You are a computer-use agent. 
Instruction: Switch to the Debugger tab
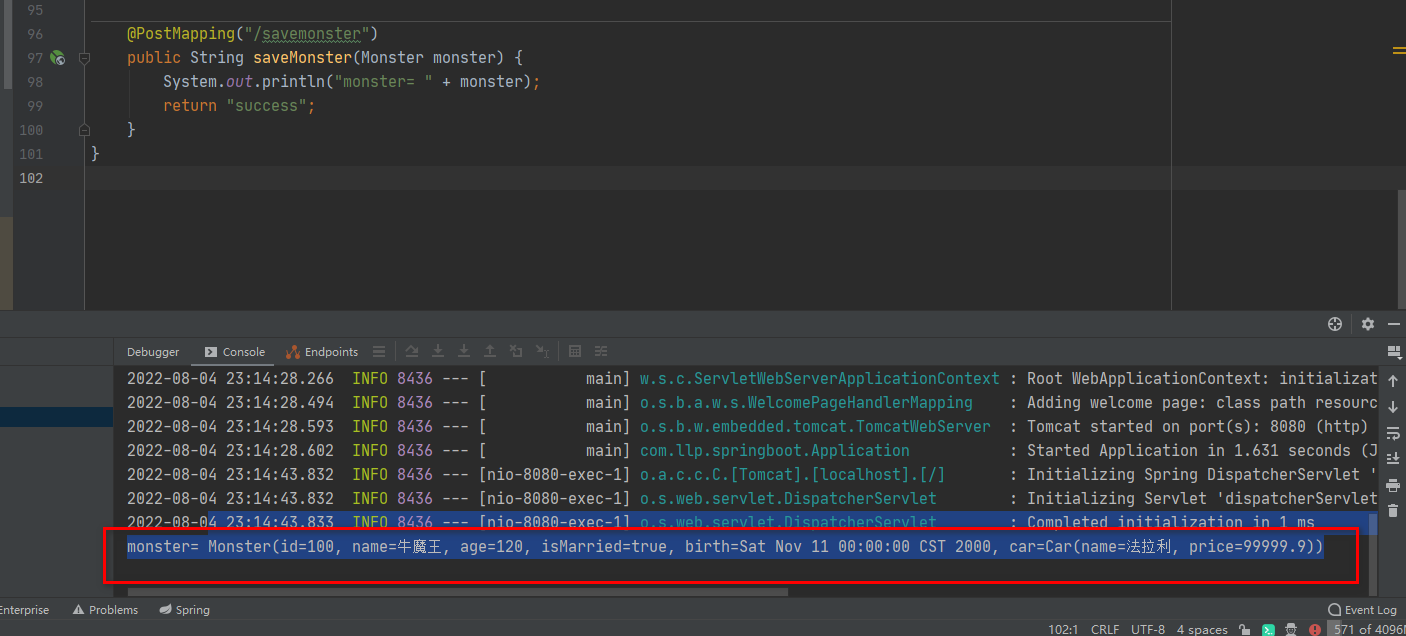tap(153, 352)
